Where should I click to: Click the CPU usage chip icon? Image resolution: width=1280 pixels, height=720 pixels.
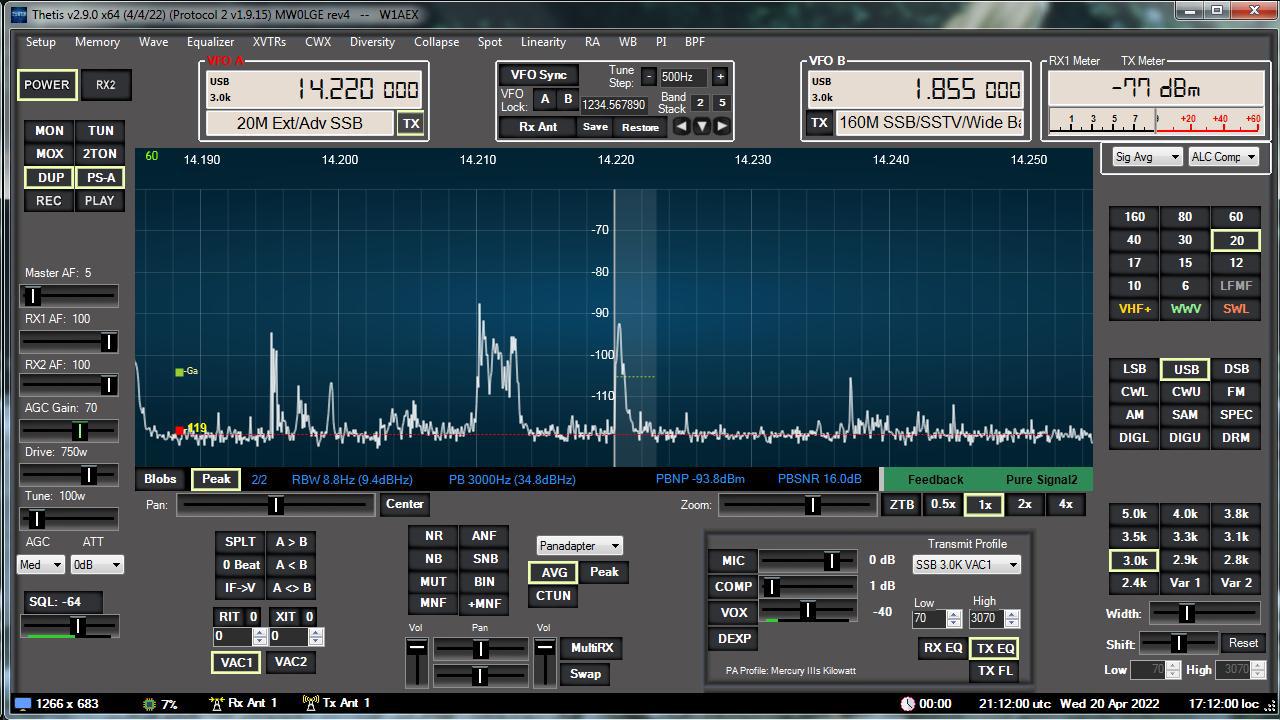click(150, 704)
